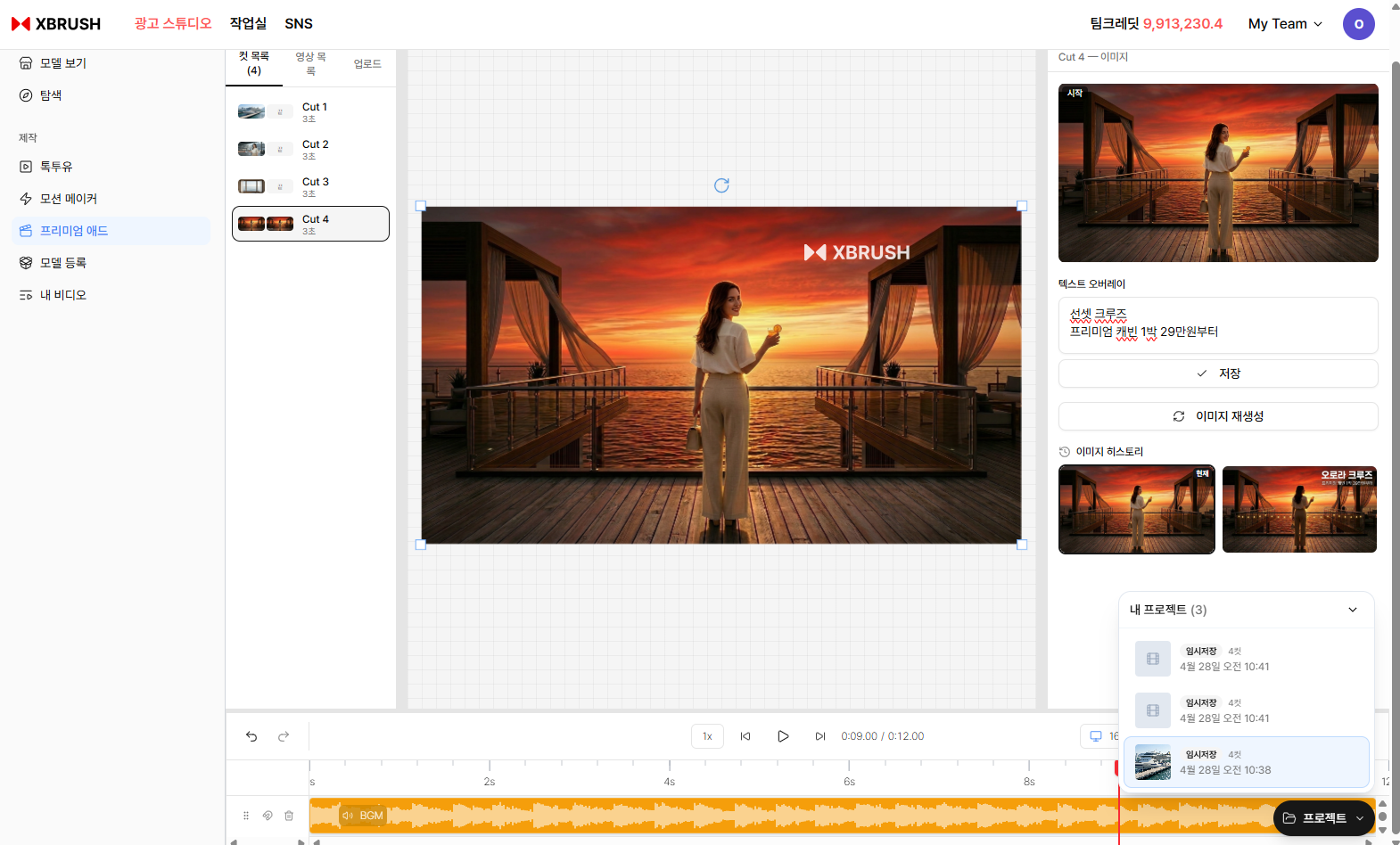1400x845 pixels.
Task: Click the 이미지 재생성 button
Action: (1218, 416)
